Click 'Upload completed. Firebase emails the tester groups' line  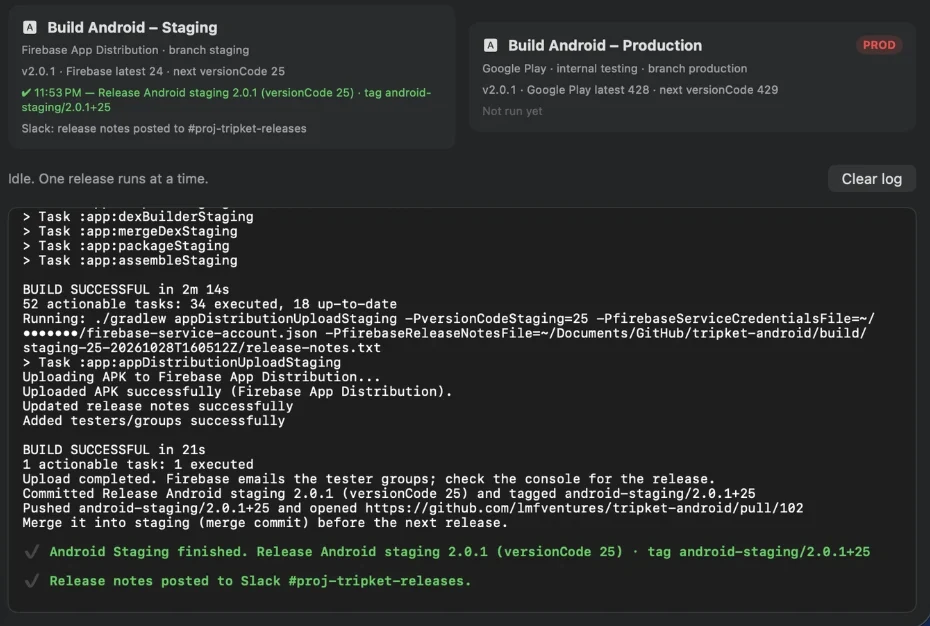369,479
